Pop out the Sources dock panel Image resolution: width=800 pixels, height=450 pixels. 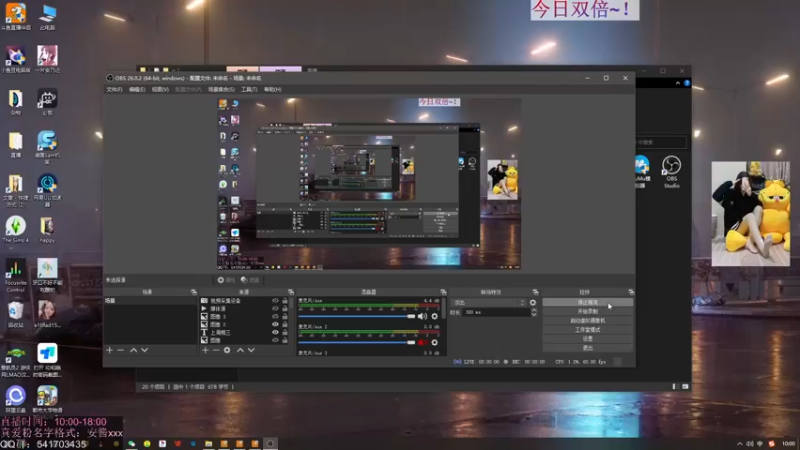point(291,292)
